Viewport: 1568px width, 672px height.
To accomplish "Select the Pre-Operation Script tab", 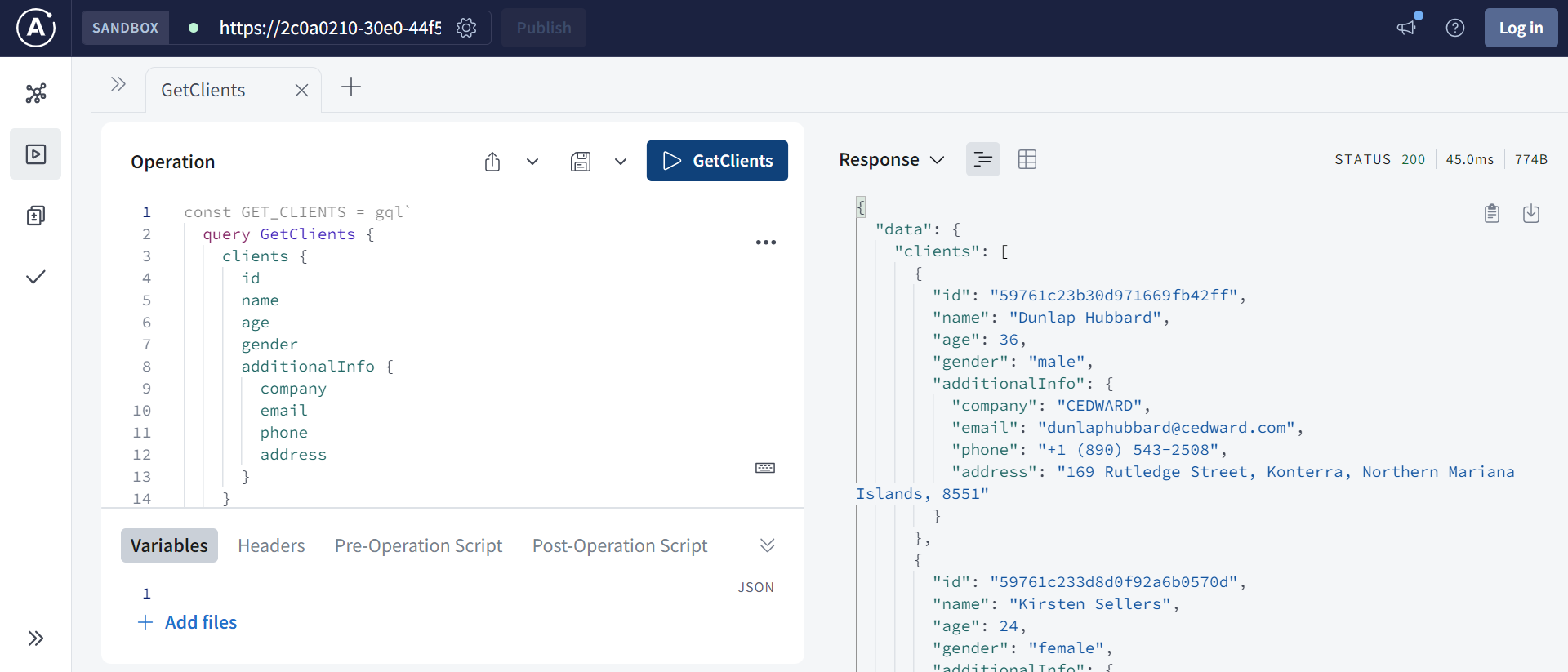I will coord(418,545).
